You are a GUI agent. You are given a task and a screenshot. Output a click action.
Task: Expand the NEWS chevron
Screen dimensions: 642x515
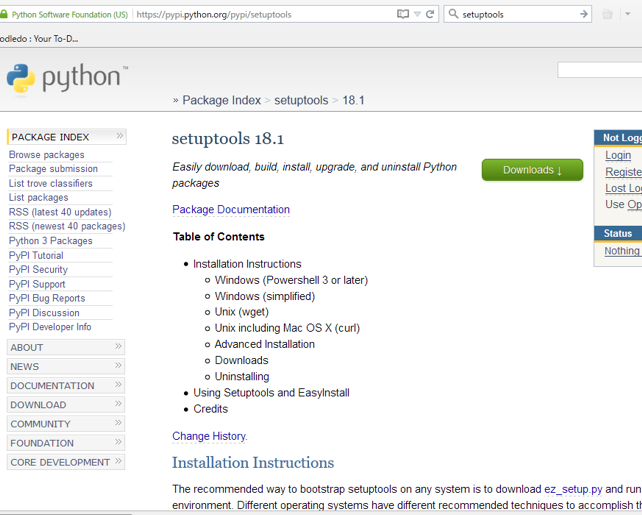click(x=118, y=365)
